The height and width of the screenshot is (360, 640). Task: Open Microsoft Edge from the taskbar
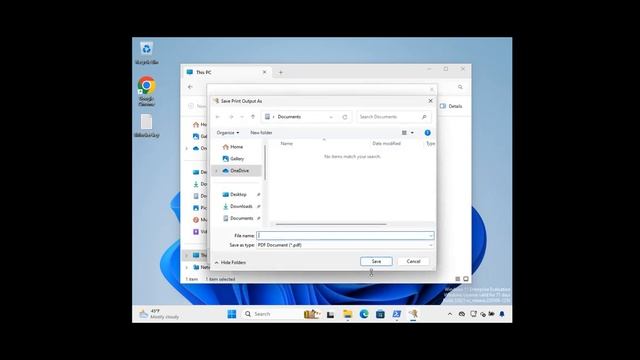364,314
